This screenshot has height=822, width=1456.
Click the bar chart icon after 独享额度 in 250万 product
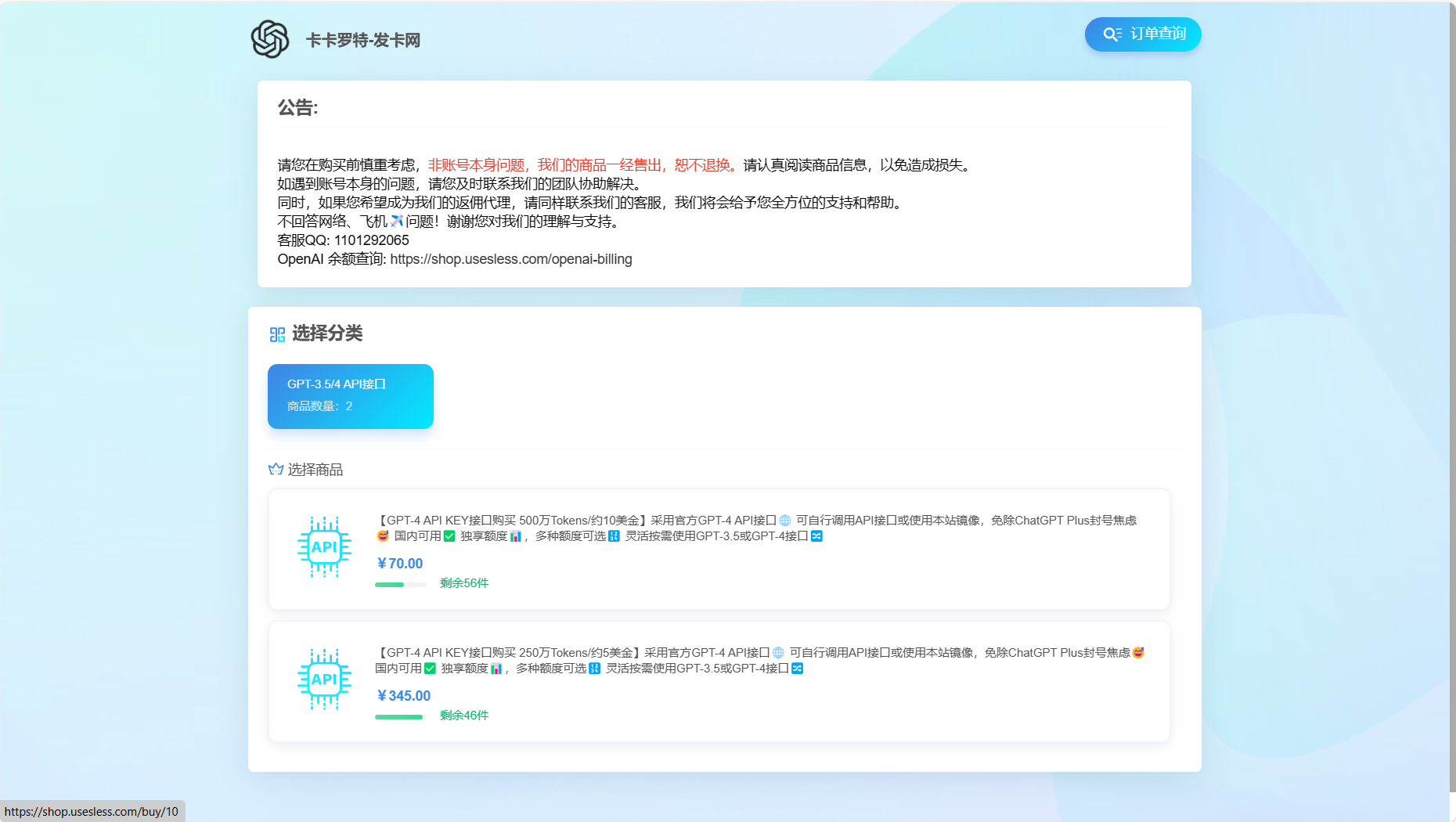[x=496, y=669]
